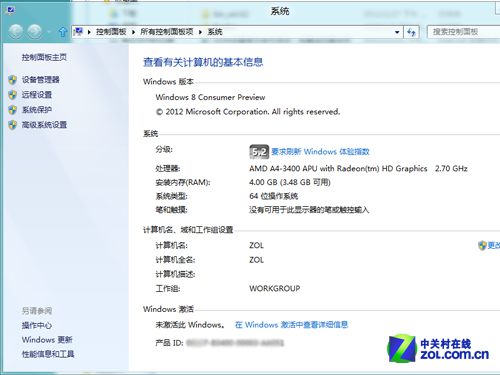Open 性能信息和工具 link
Image resolution: width=500 pixels, height=375 pixels.
pyautogui.click(x=48, y=354)
